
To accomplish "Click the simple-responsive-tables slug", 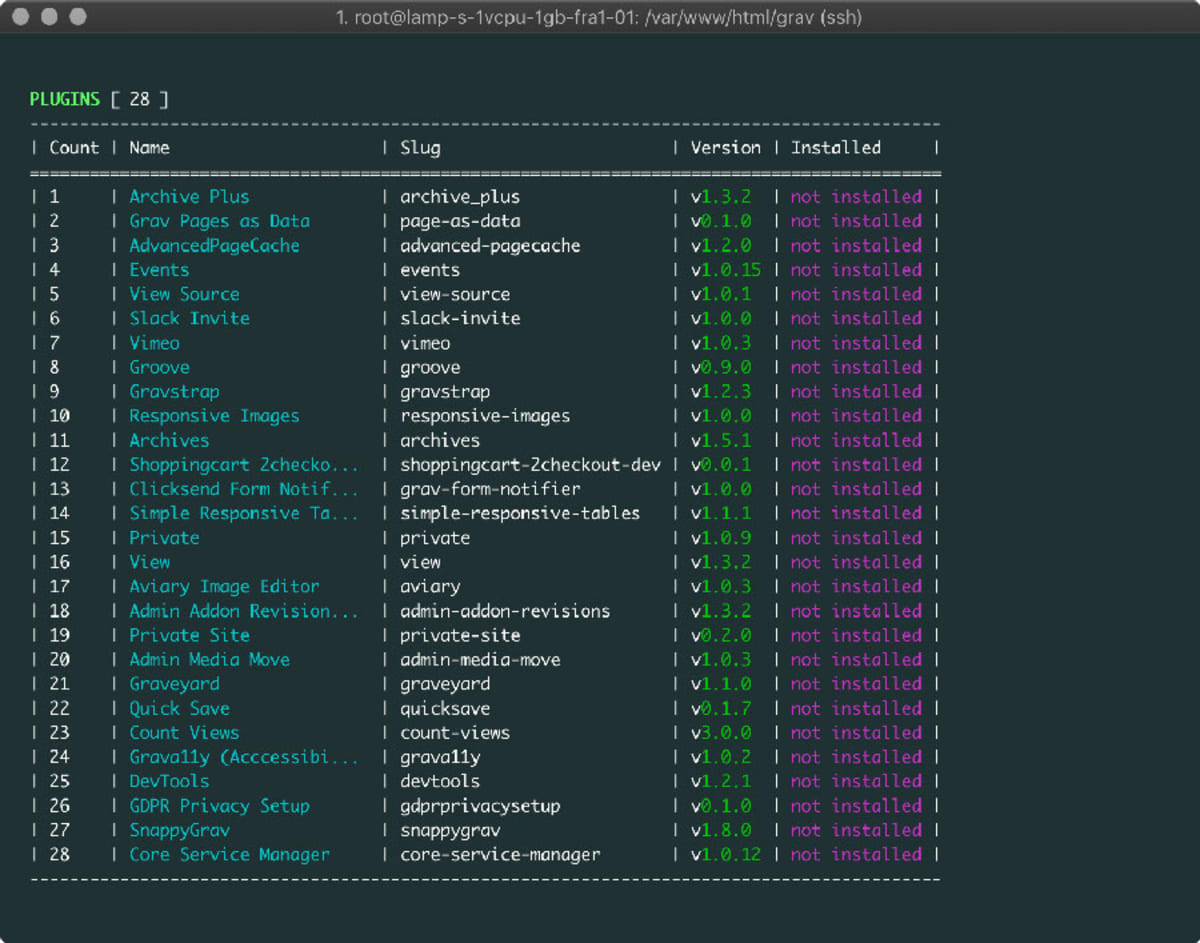I will tap(520, 513).
